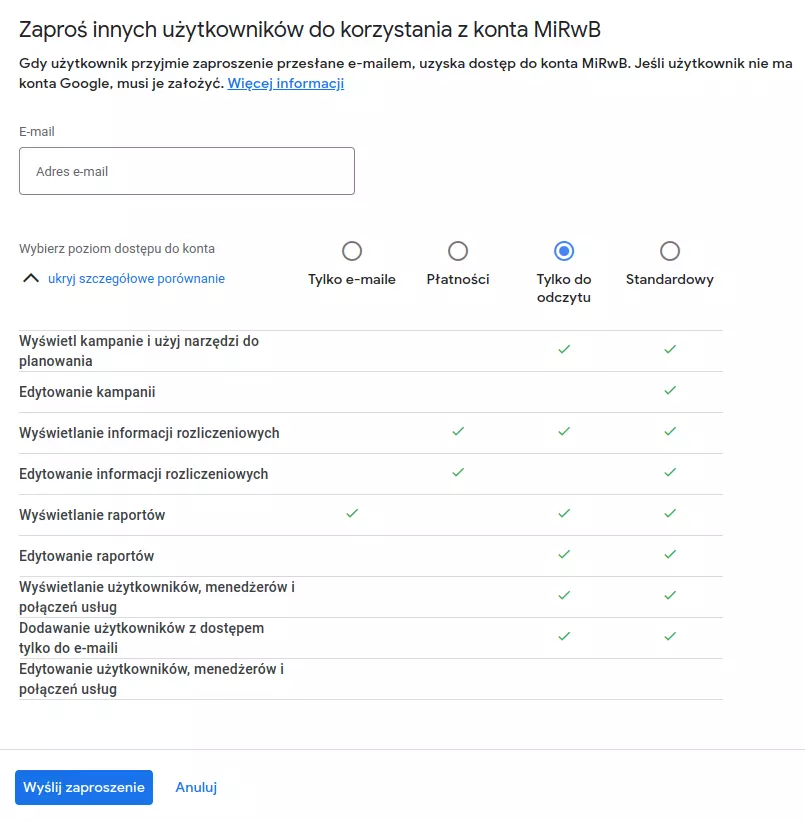This screenshot has height=821, width=805.
Task: Click the Tylko do odczytu checkmark for "Wyświetl kampanie"
Action: [x=564, y=350]
